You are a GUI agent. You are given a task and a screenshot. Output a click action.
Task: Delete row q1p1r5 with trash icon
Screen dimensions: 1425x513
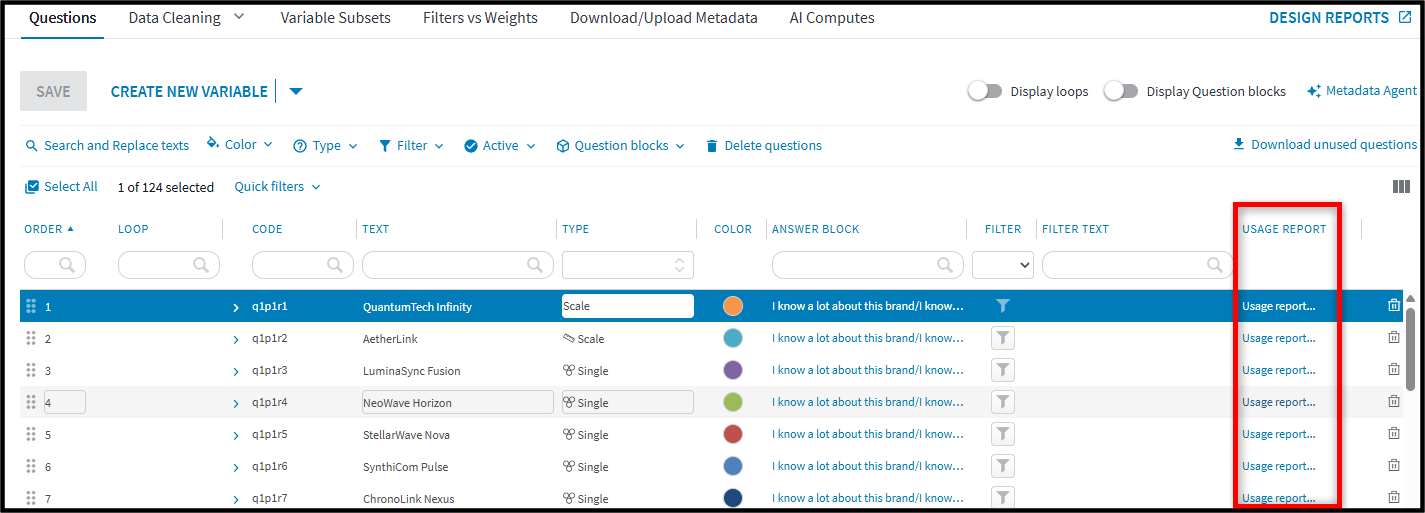click(x=1394, y=433)
